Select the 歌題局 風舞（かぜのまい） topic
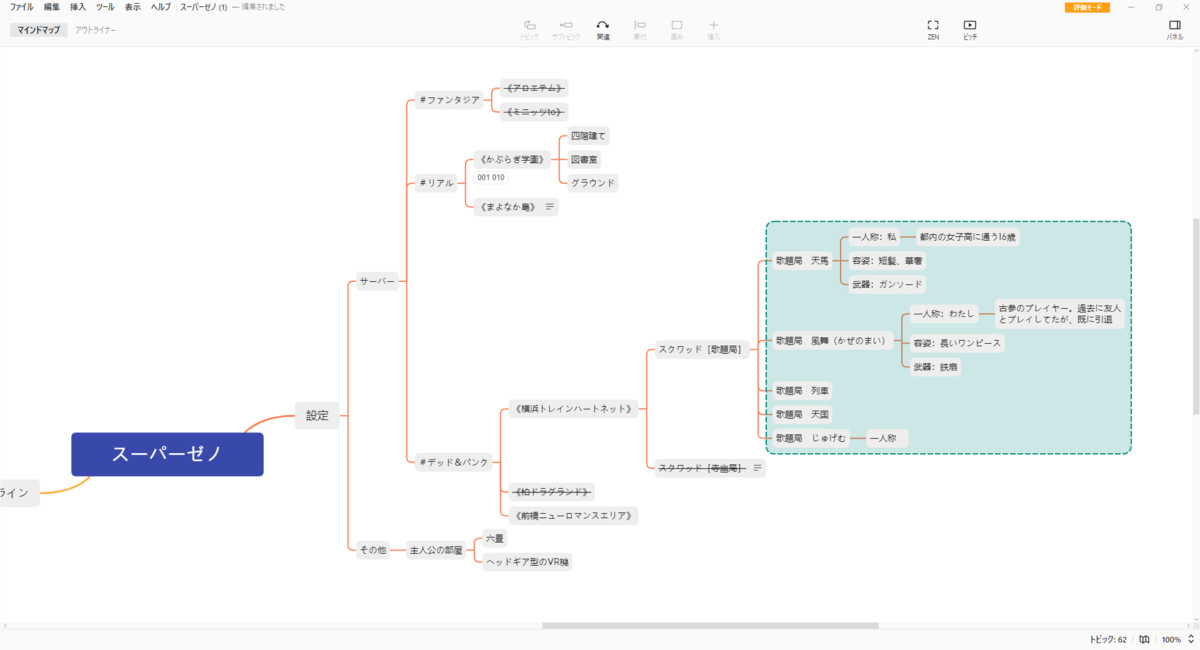Screen dimensions: 1200x650 coord(833,341)
